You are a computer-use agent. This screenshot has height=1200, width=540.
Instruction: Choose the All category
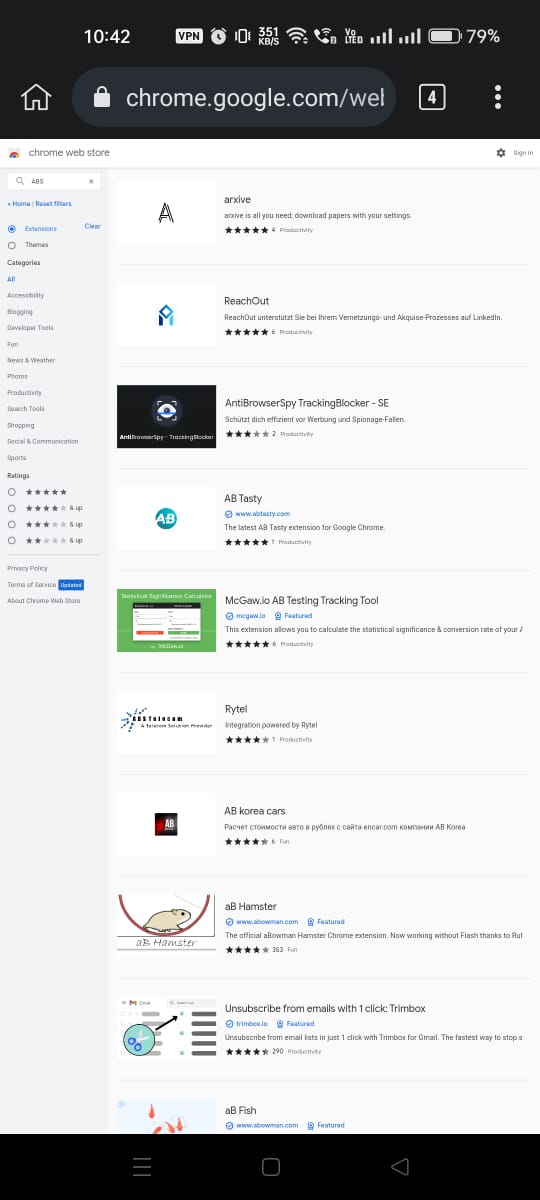point(11,279)
